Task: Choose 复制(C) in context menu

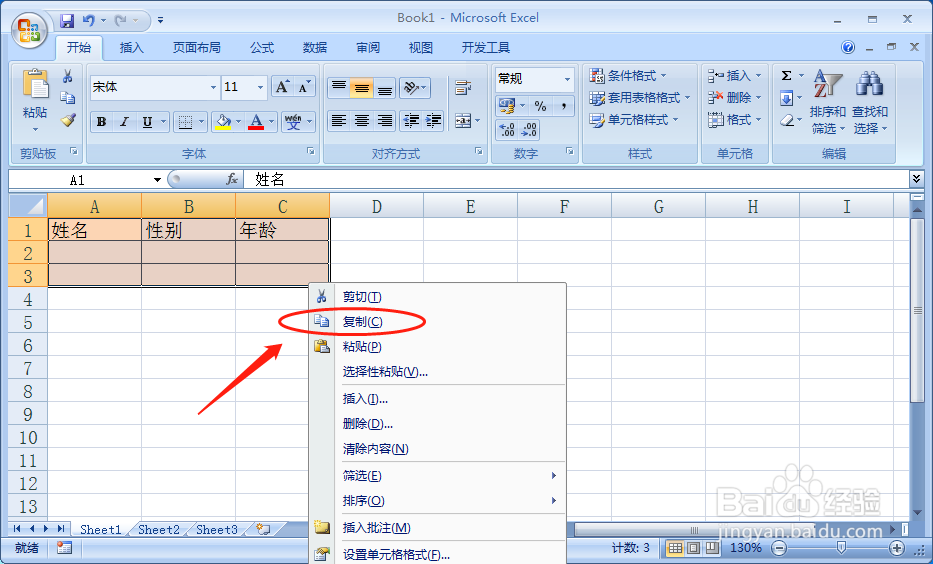Action: point(437,321)
